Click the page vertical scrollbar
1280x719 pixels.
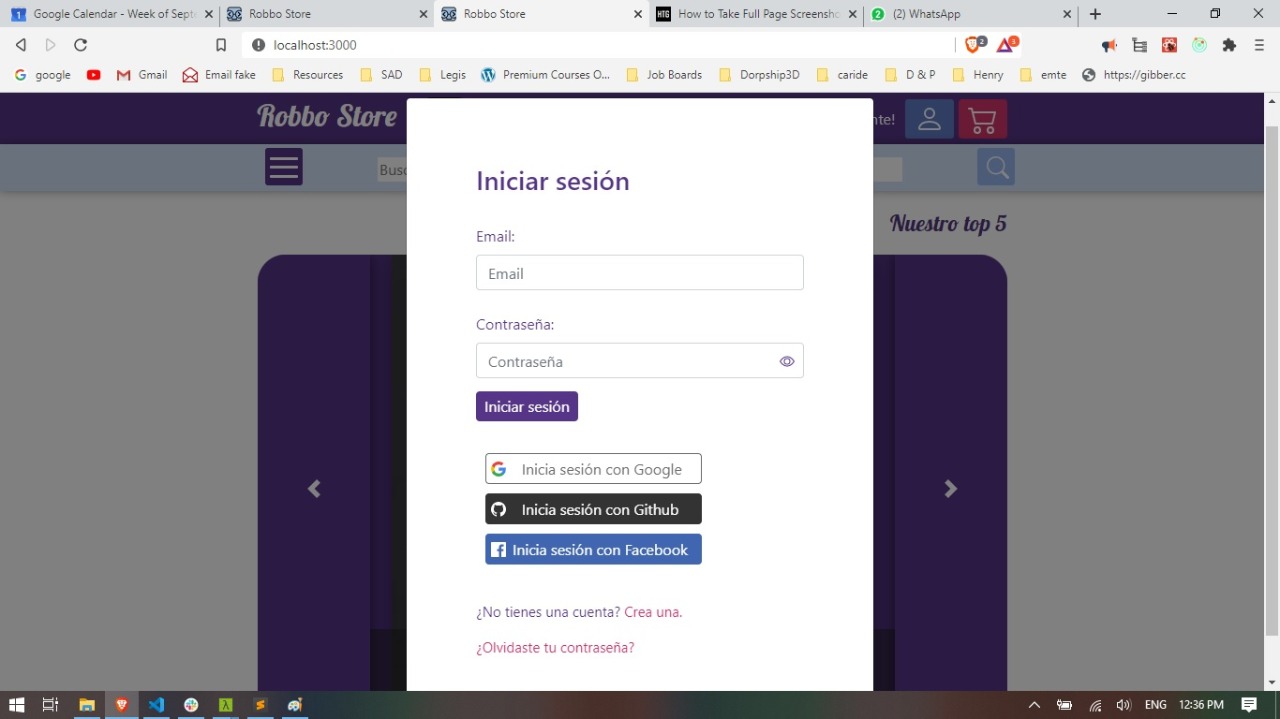click(1272, 380)
